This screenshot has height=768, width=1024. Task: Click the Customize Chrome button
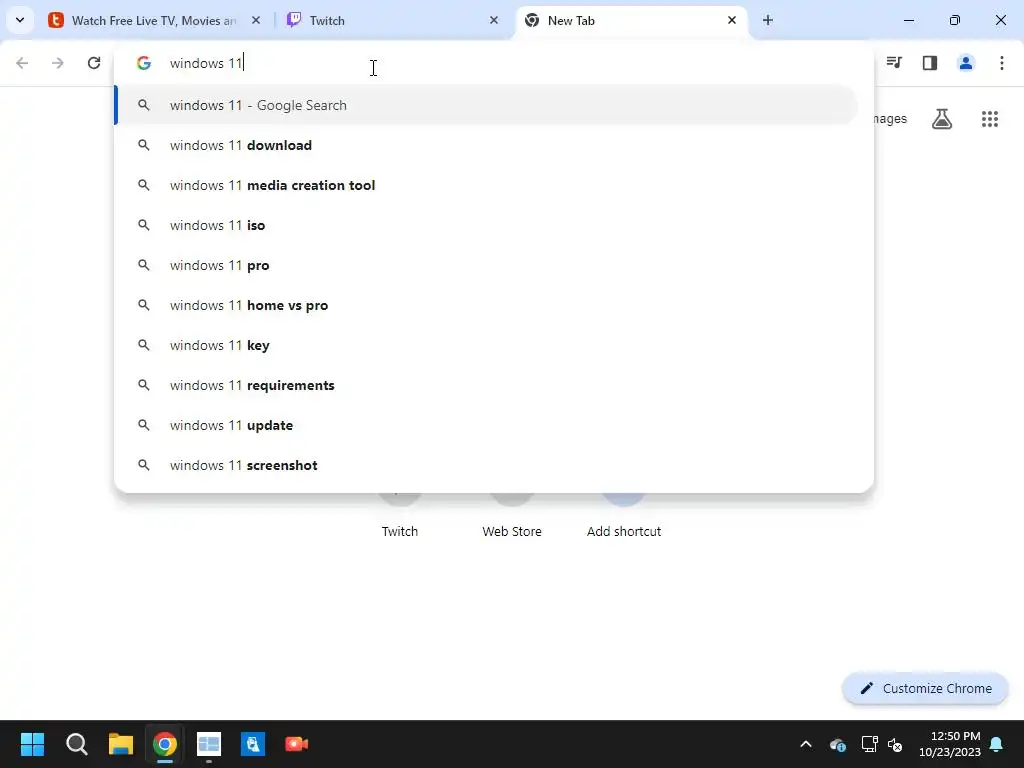tap(925, 688)
